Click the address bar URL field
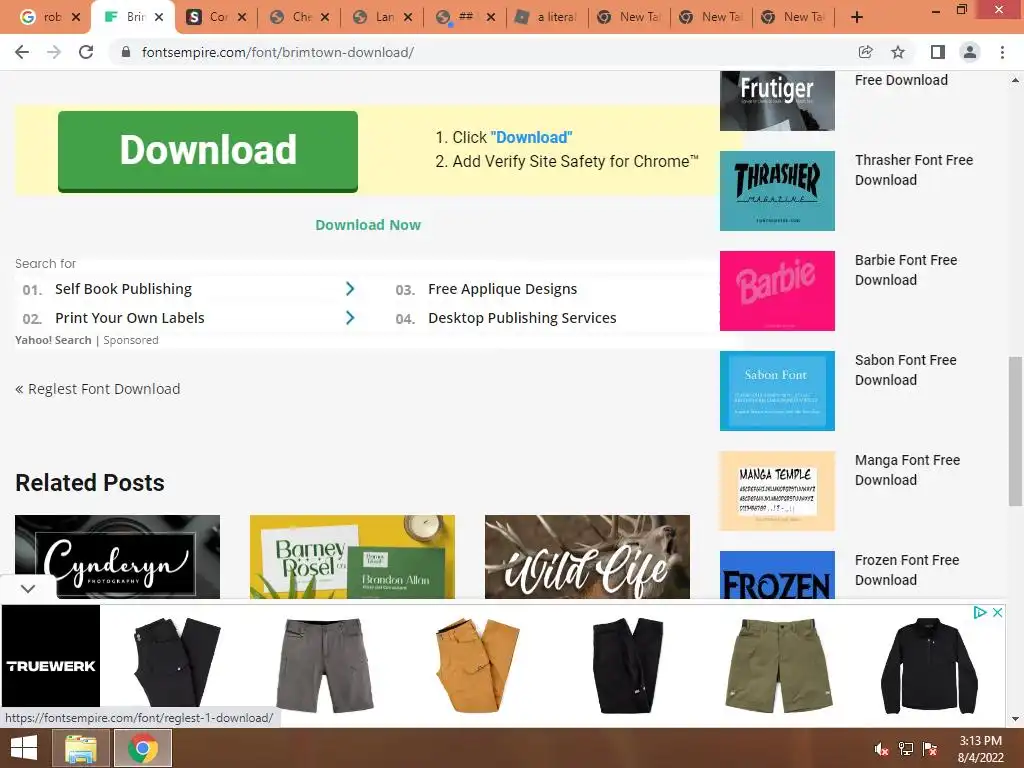Screen dimensions: 1024x768 tap(483, 52)
